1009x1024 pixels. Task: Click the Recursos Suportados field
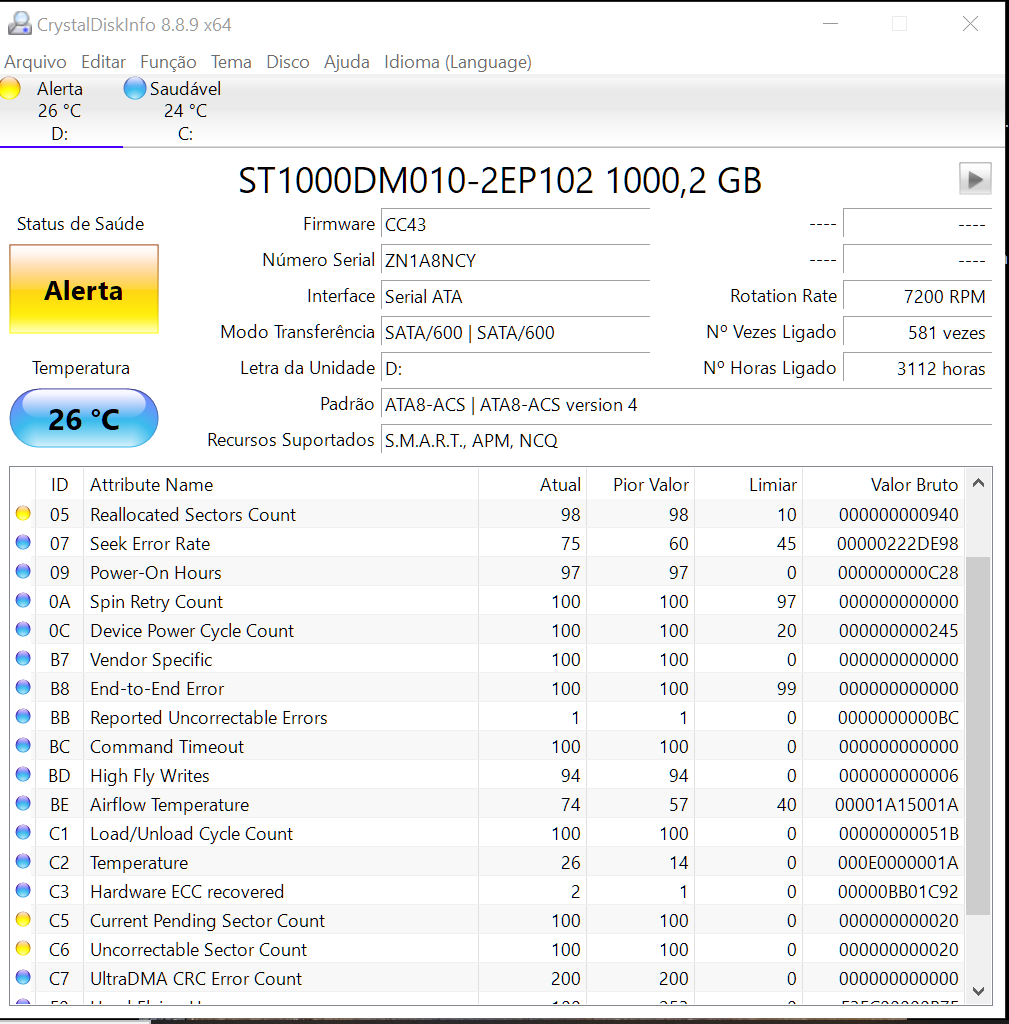click(x=686, y=441)
